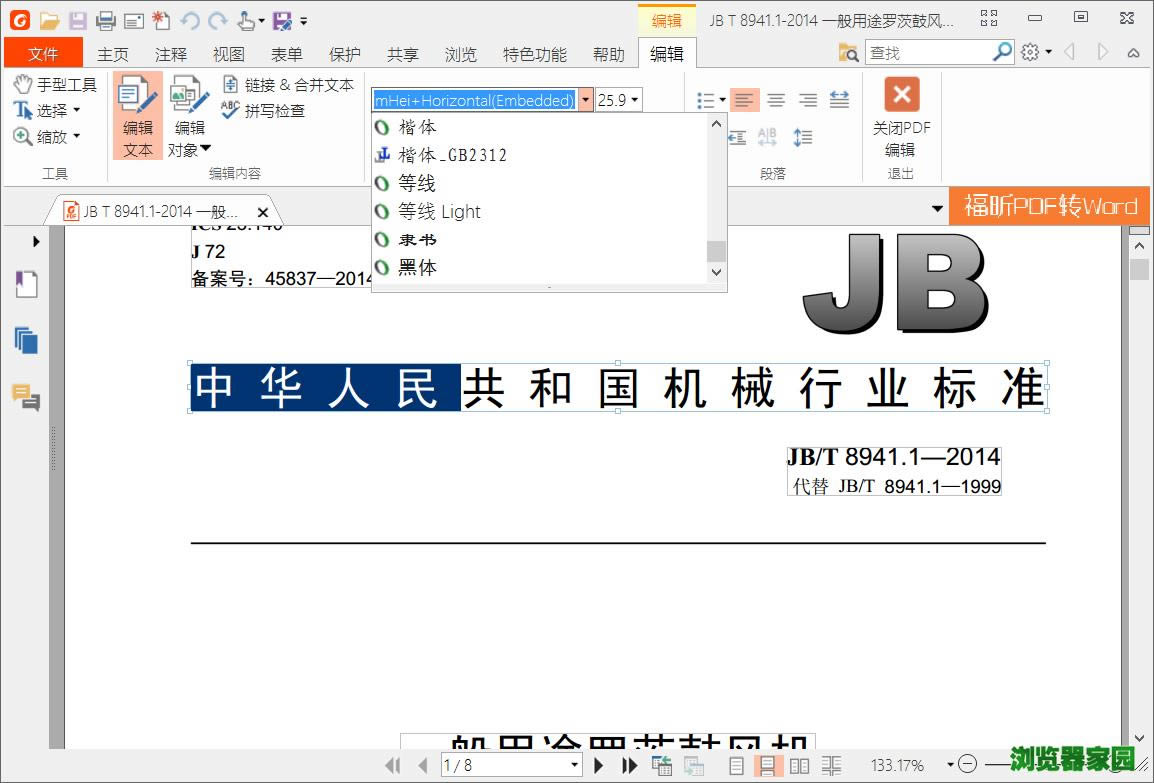Click the email envelope icon
1154x783 pixels.
[x=134, y=21]
